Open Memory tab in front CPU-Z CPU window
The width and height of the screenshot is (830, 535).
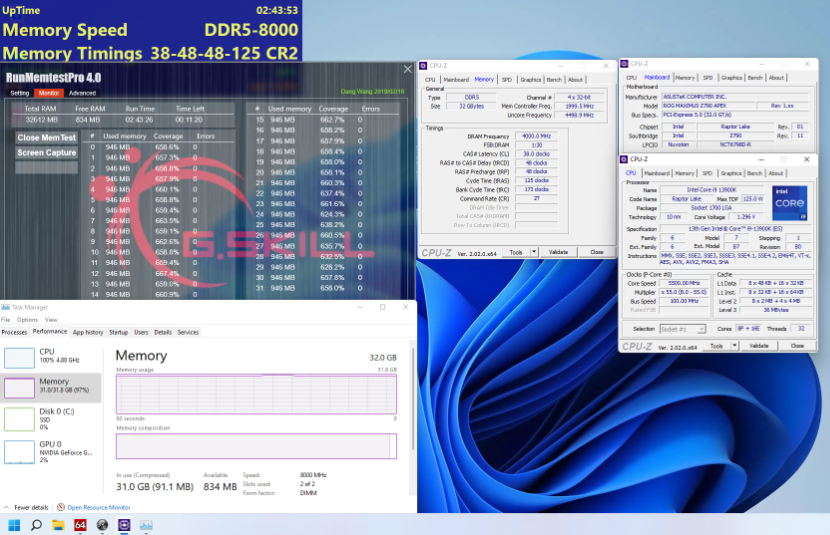(684, 173)
